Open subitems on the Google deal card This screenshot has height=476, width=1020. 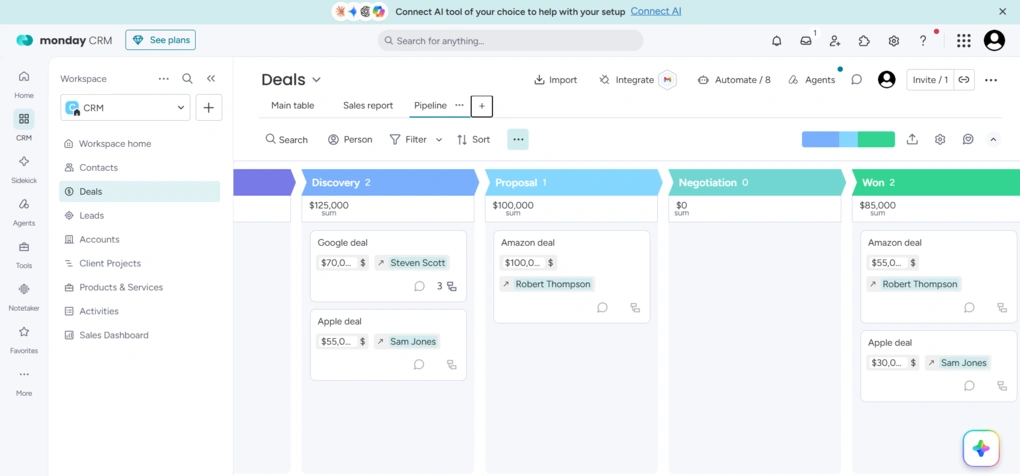(x=447, y=286)
